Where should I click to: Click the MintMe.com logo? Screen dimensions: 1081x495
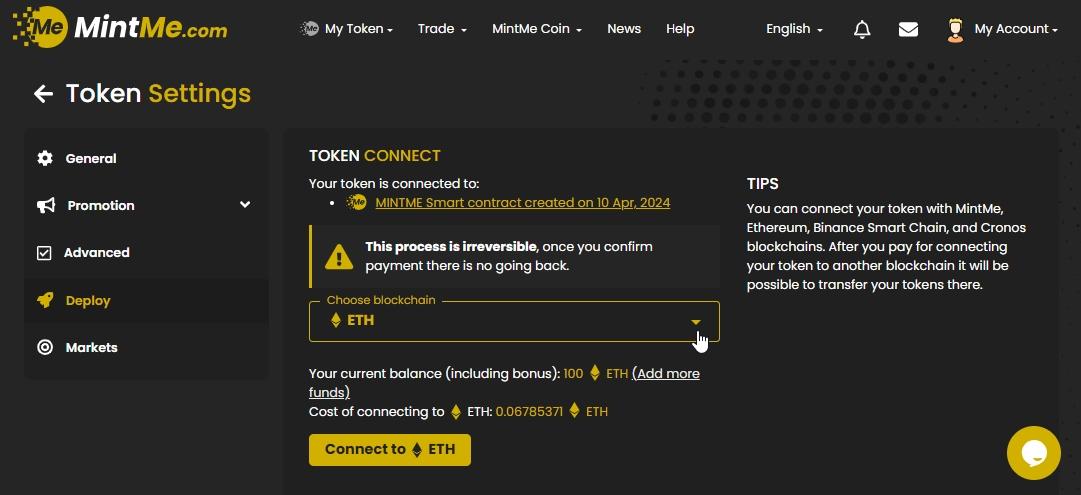point(120,28)
